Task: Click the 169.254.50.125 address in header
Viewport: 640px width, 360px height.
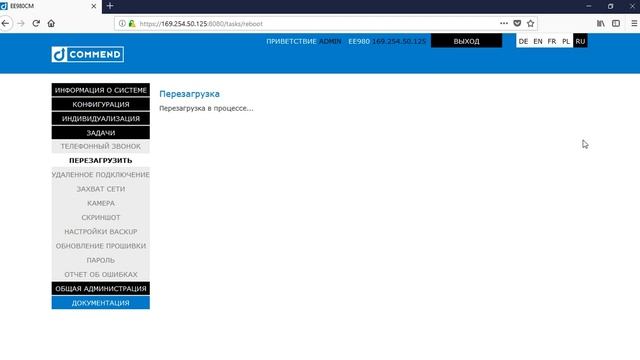Action: coord(399,41)
